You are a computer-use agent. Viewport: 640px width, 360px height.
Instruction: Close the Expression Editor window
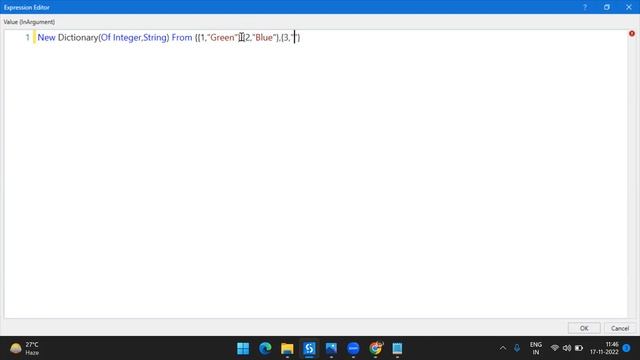629,7
